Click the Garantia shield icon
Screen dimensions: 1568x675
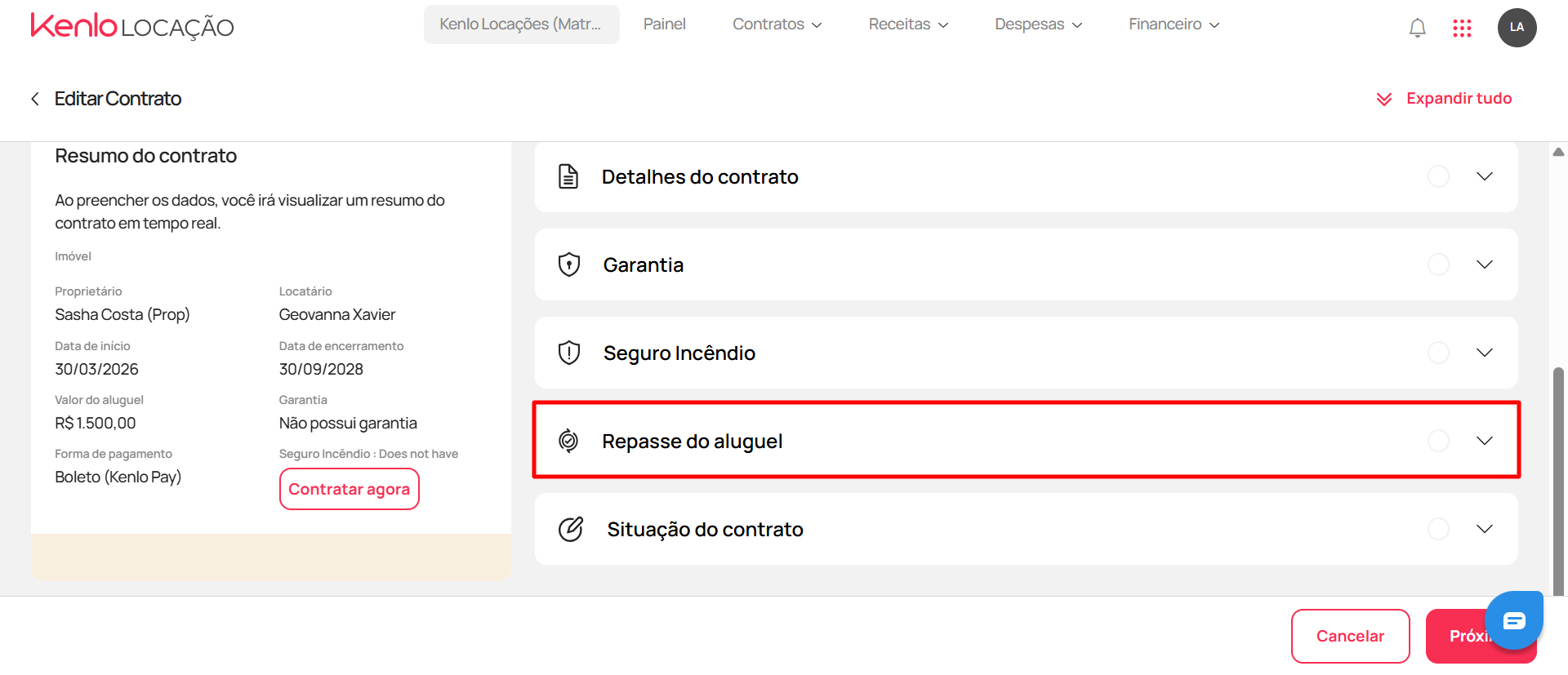[569, 264]
